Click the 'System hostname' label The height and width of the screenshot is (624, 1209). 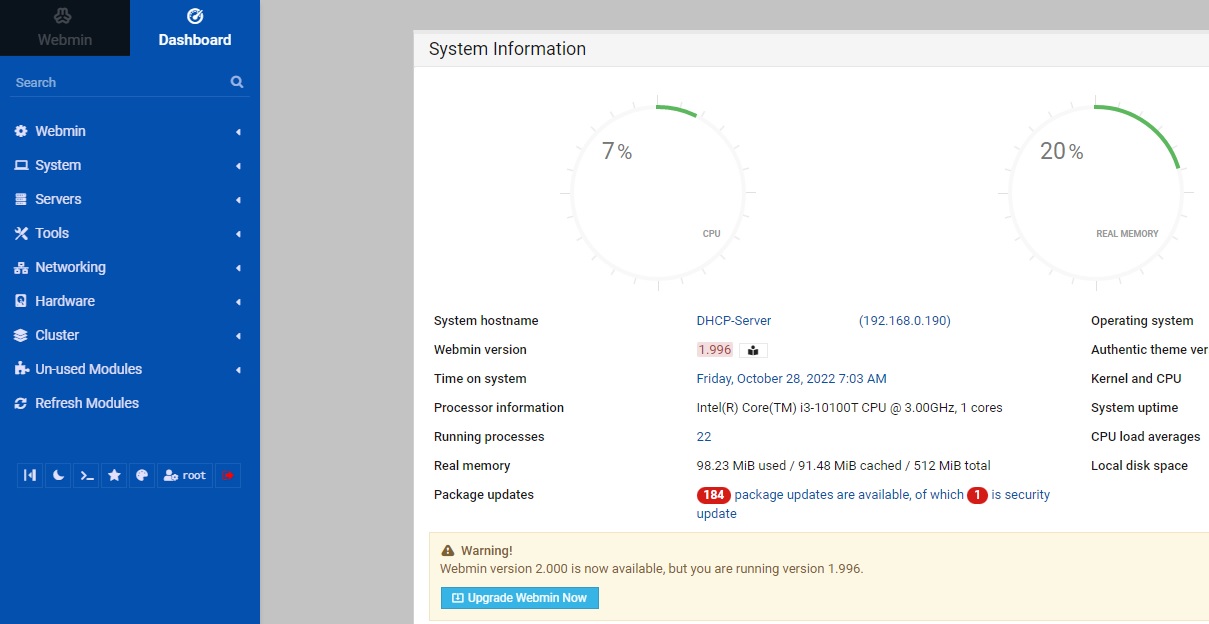click(486, 321)
